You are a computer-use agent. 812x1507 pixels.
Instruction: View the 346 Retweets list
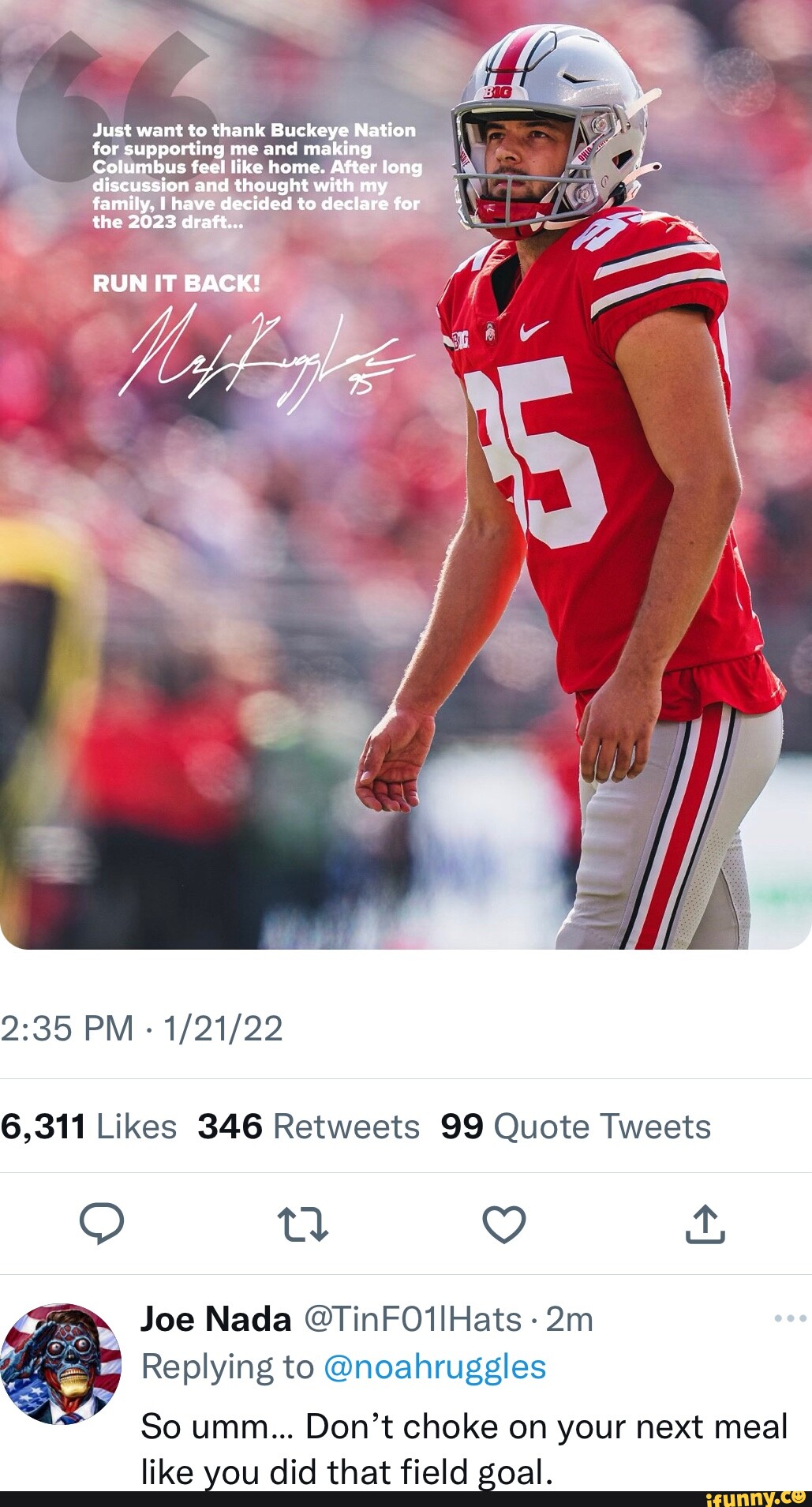308,1127
